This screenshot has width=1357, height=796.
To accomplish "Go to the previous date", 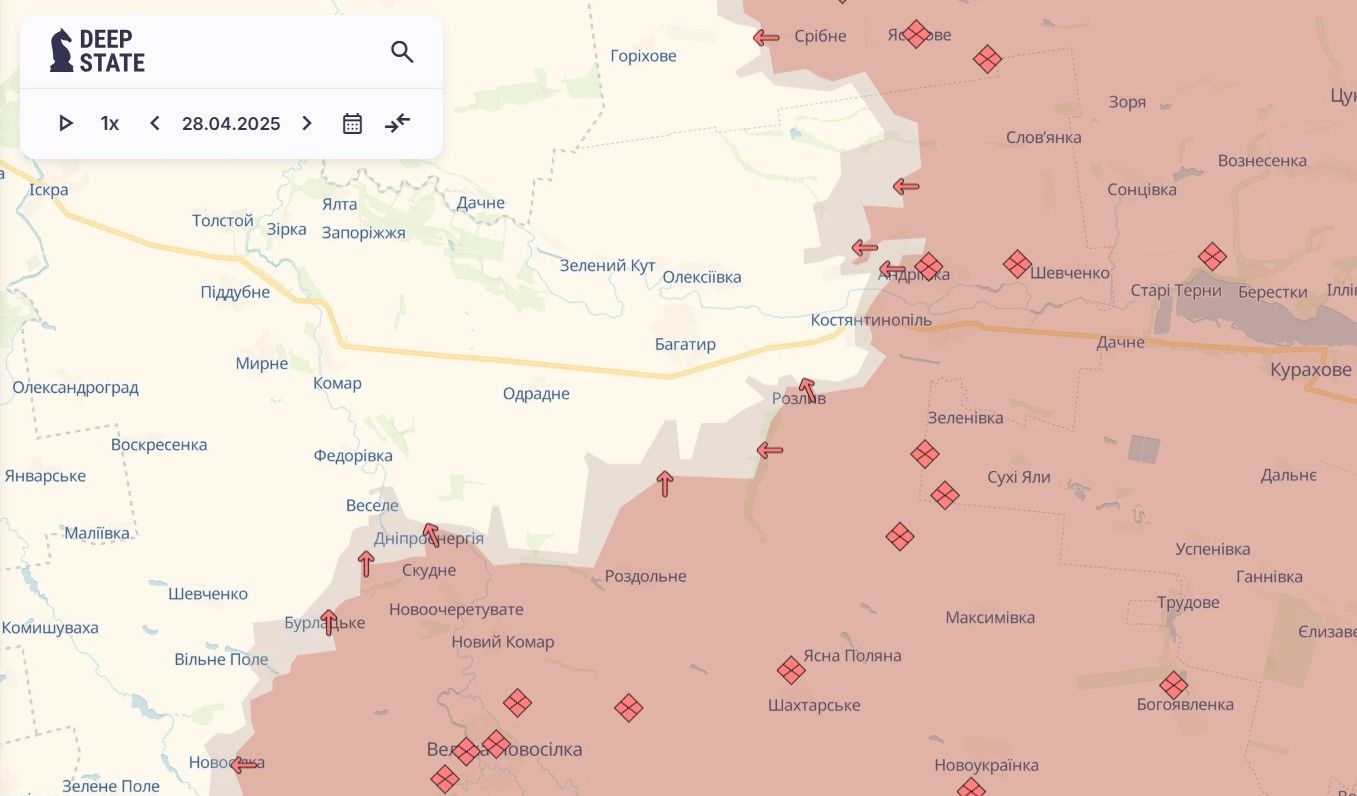I will [154, 124].
